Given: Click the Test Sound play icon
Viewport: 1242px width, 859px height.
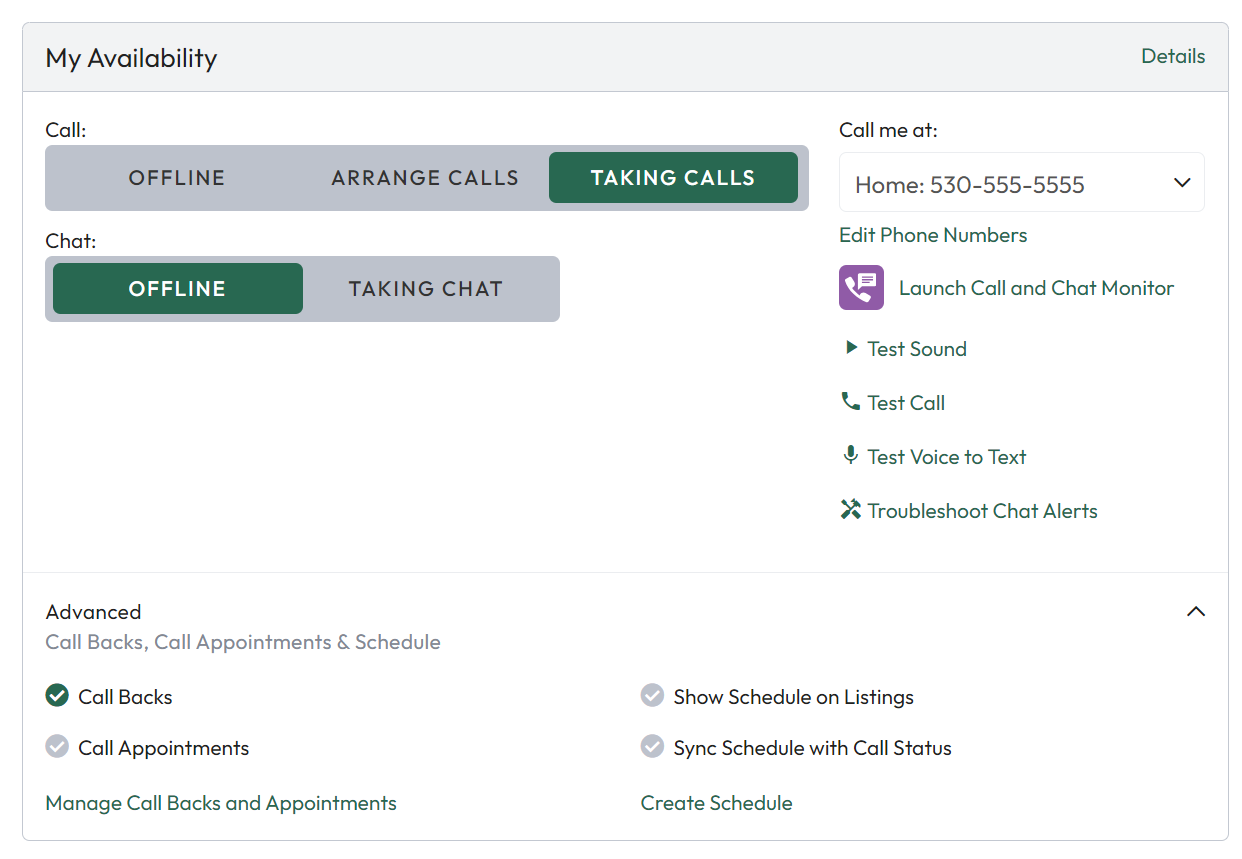Looking at the screenshot, I should pyautogui.click(x=851, y=348).
